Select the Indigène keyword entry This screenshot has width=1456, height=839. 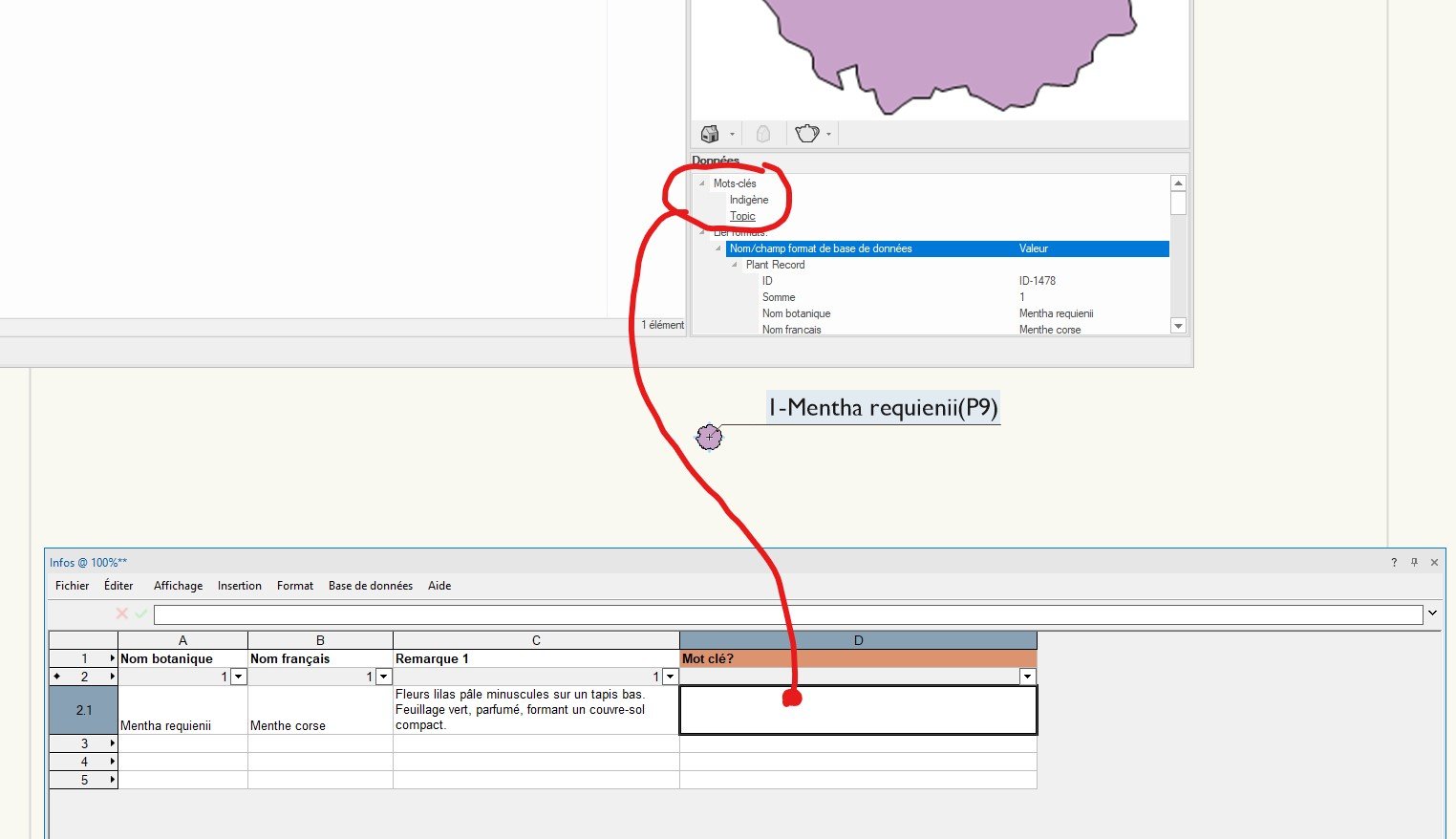(749, 200)
